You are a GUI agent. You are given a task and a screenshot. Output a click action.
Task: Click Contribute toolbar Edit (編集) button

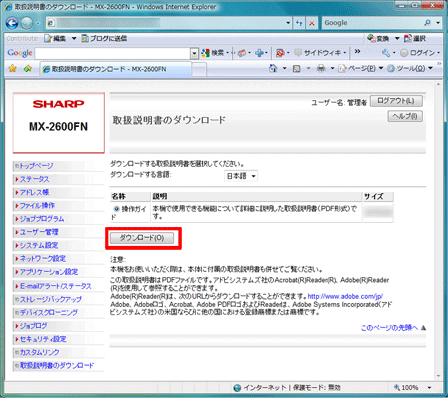(55, 39)
